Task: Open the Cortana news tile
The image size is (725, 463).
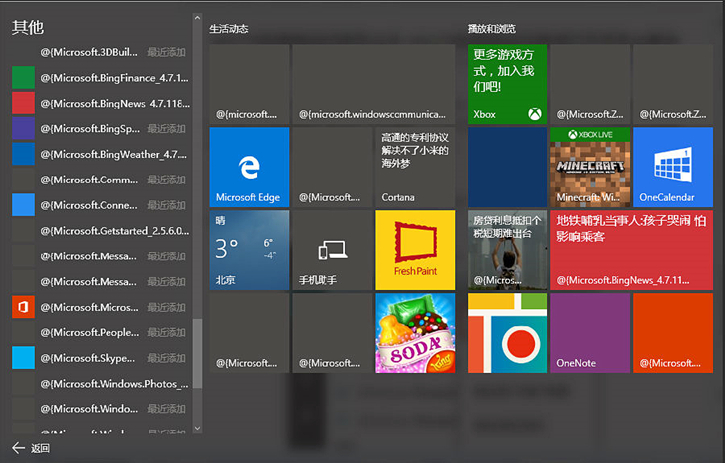Action: click(x=415, y=166)
